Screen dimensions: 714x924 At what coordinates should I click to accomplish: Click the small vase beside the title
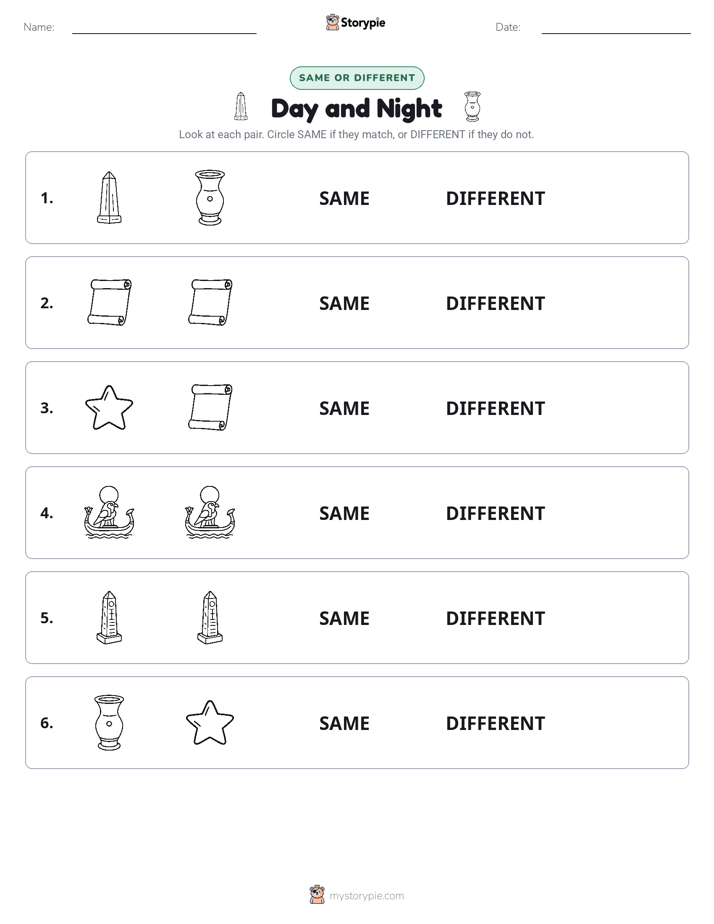tap(472, 107)
